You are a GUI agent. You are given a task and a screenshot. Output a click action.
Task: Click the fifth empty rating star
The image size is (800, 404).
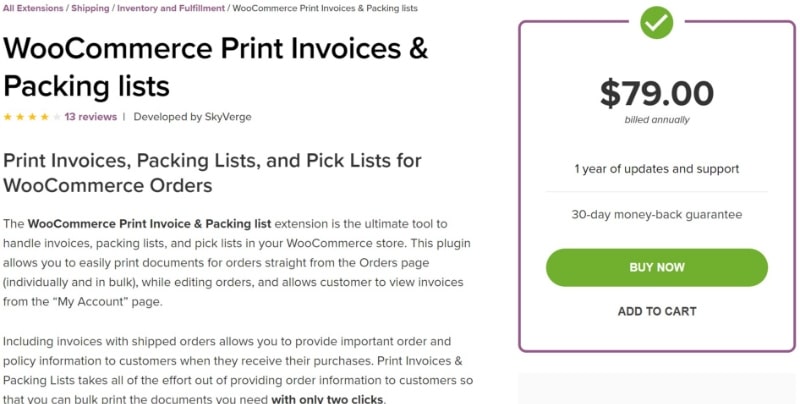click(56, 117)
